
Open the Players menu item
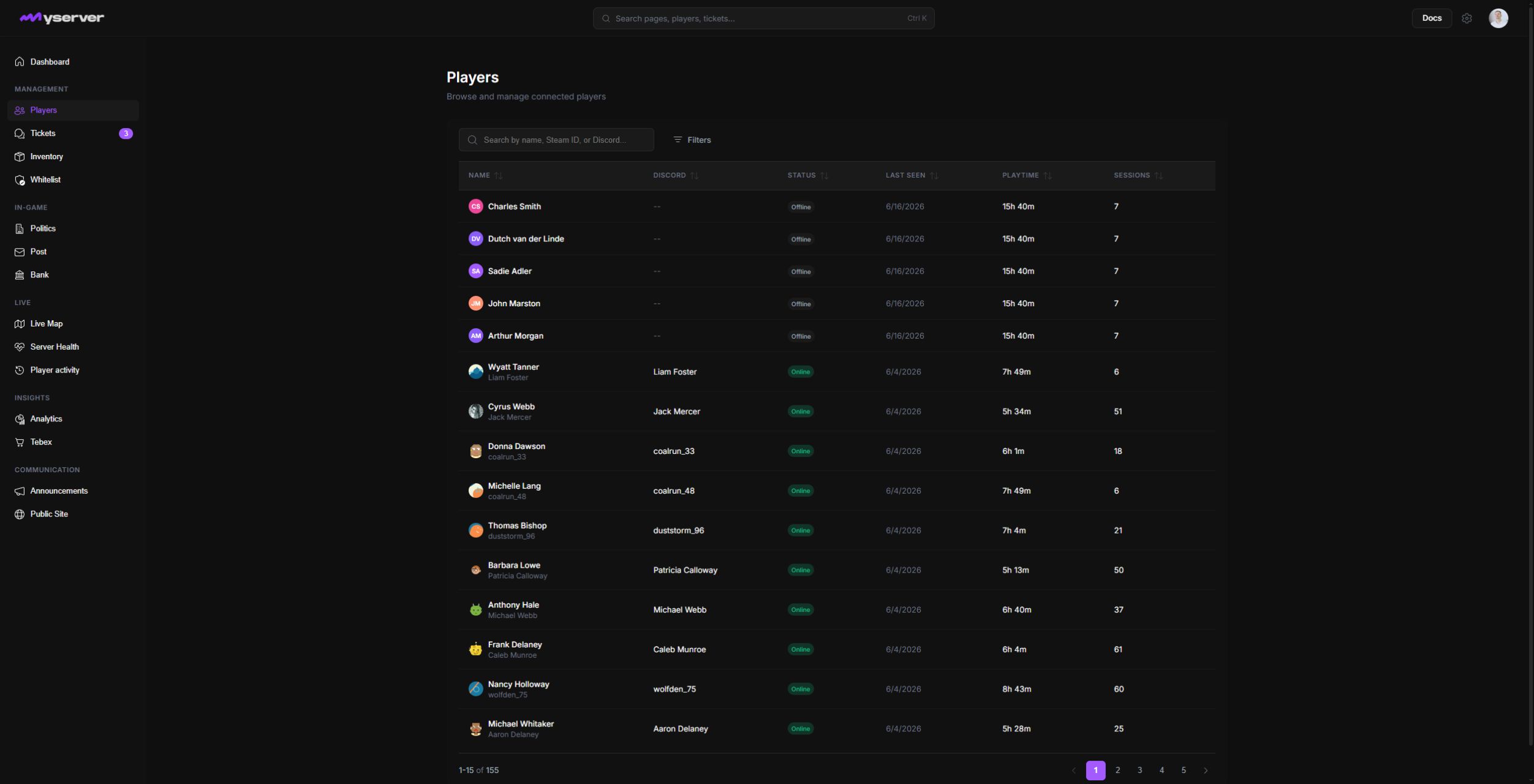click(73, 110)
